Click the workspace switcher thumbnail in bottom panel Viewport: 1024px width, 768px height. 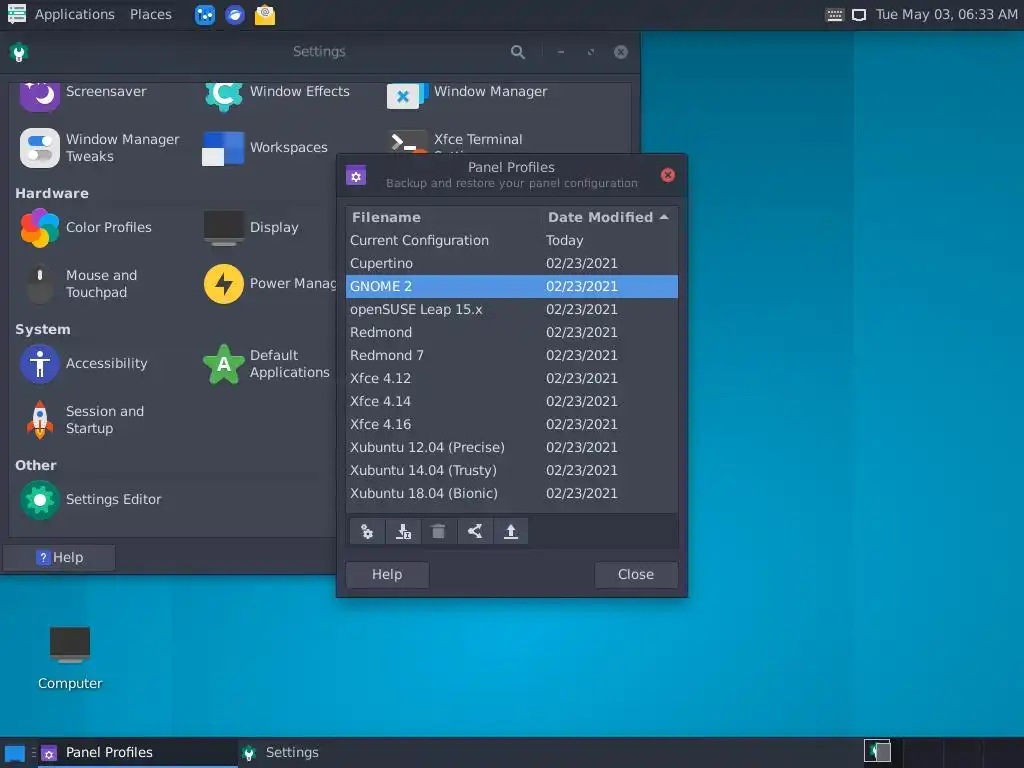pyautogui.click(x=877, y=752)
